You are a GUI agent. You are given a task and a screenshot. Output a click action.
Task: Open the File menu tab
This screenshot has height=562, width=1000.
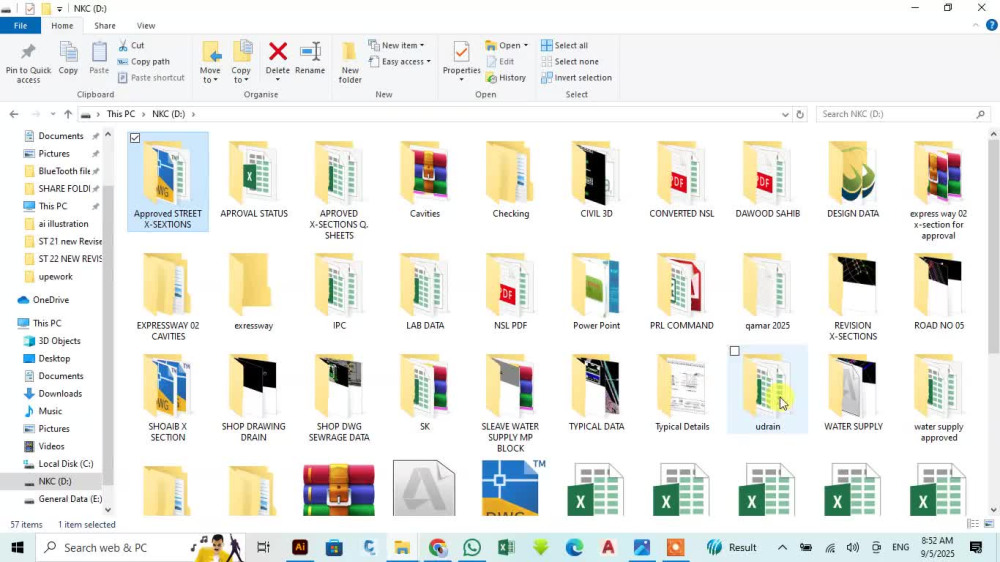point(20,26)
